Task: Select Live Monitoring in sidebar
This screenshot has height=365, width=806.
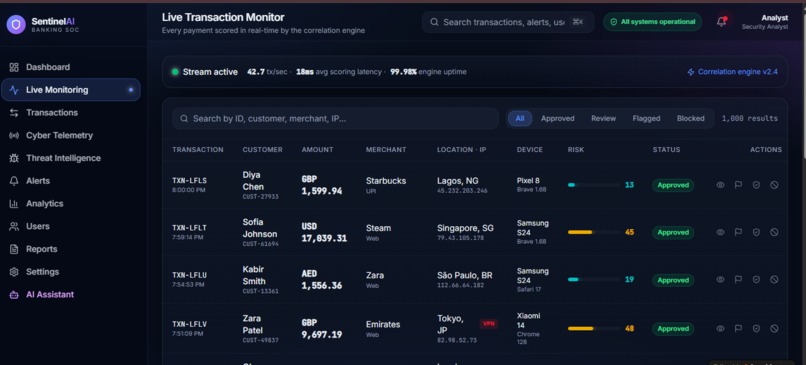Action: point(71,90)
